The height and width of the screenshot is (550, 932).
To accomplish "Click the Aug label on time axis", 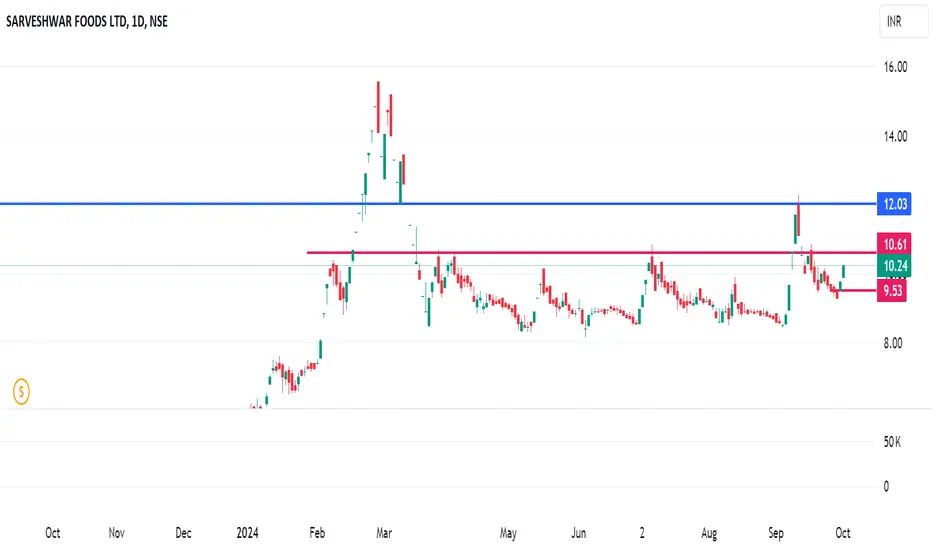I will coord(709,533).
